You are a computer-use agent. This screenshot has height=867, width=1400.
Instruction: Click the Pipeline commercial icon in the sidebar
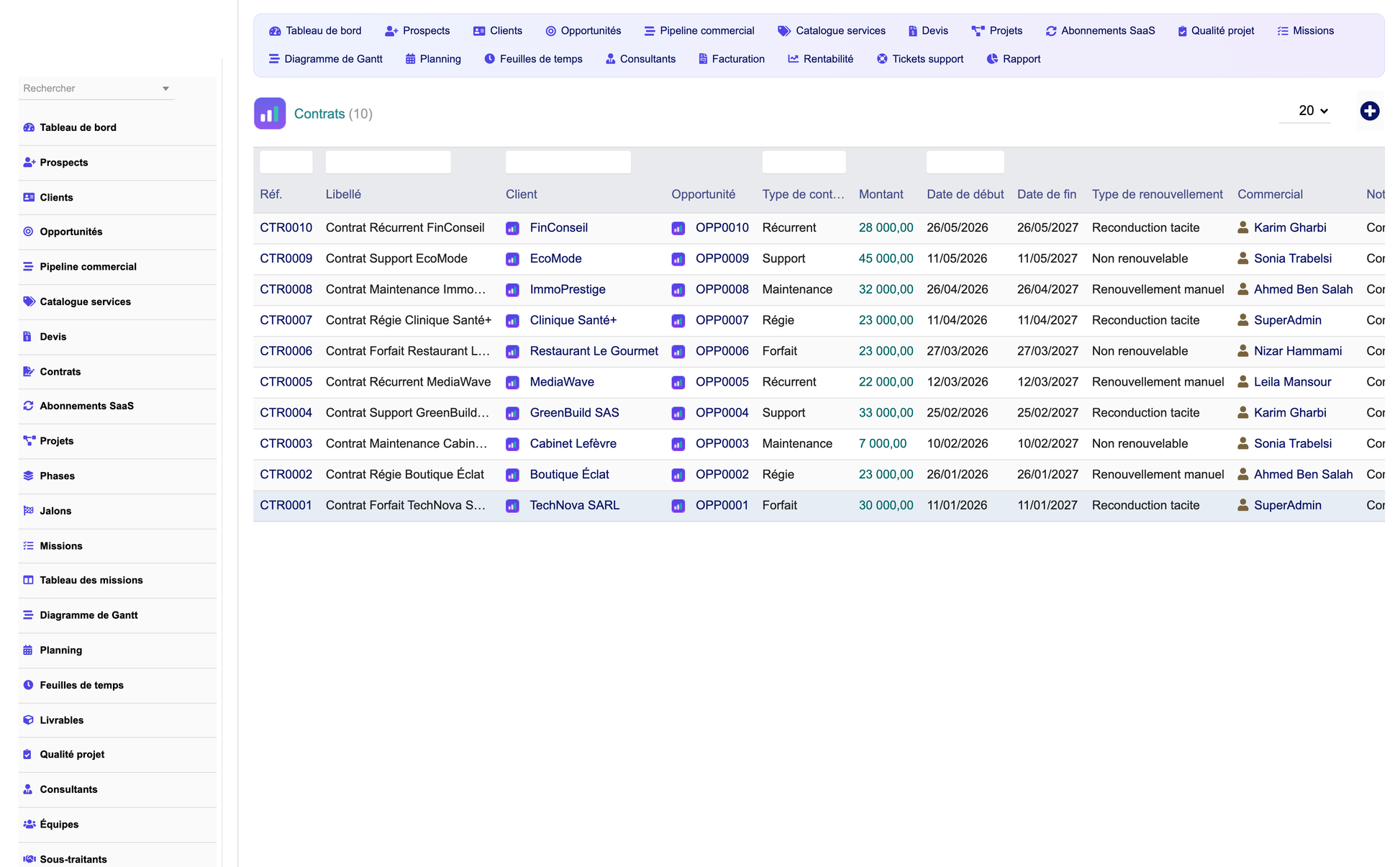[x=29, y=266]
